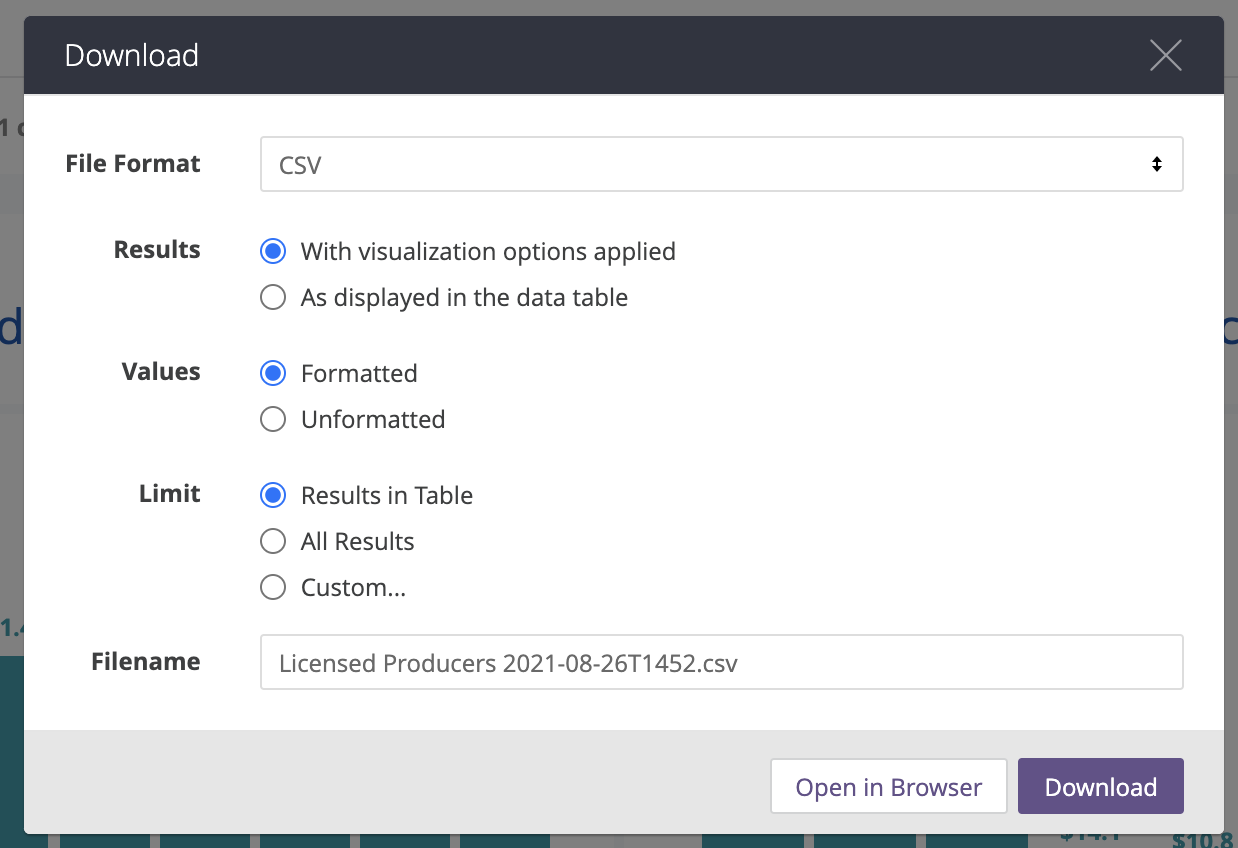The image size is (1238, 848).
Task: Close the Download dialog with the X icon
Action: (x=1165, y=55)
